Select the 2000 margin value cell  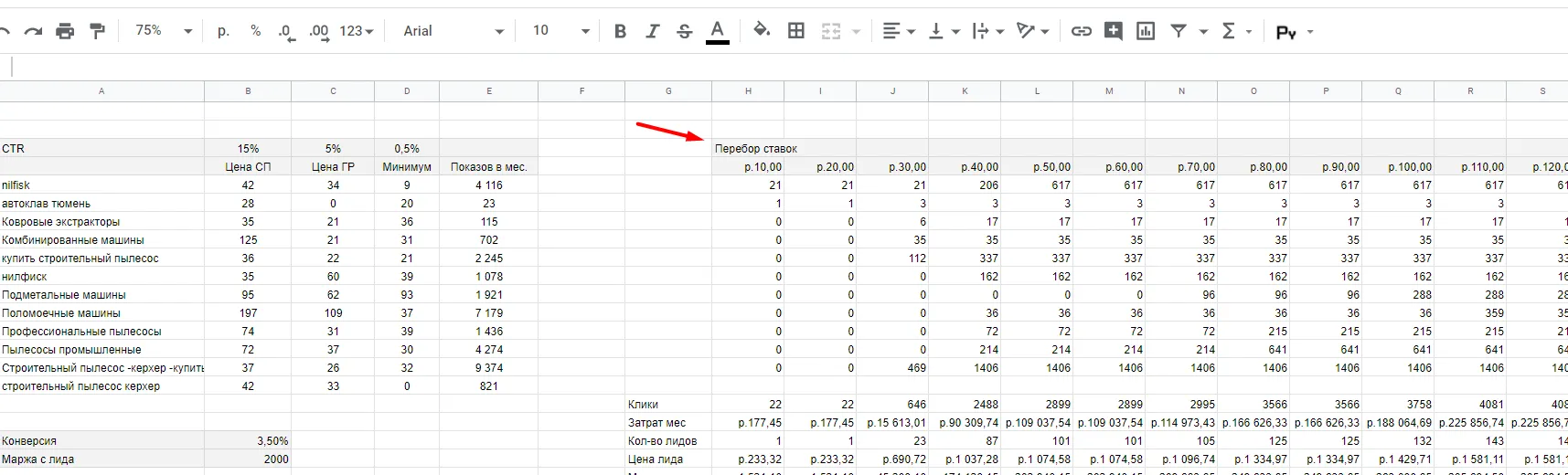point(248,459)
